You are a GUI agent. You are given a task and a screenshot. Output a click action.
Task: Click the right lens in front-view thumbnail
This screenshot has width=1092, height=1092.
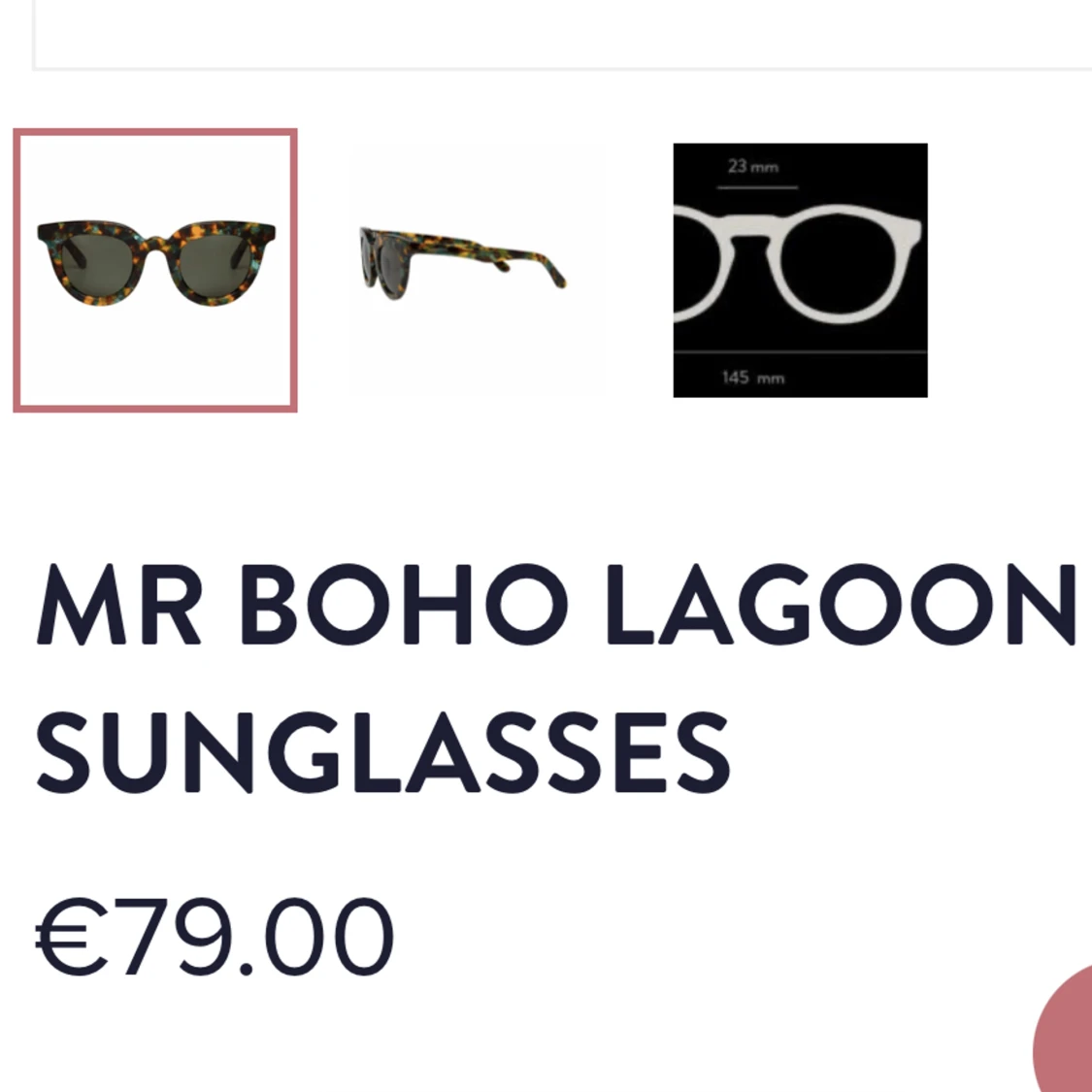click(215, 266)
